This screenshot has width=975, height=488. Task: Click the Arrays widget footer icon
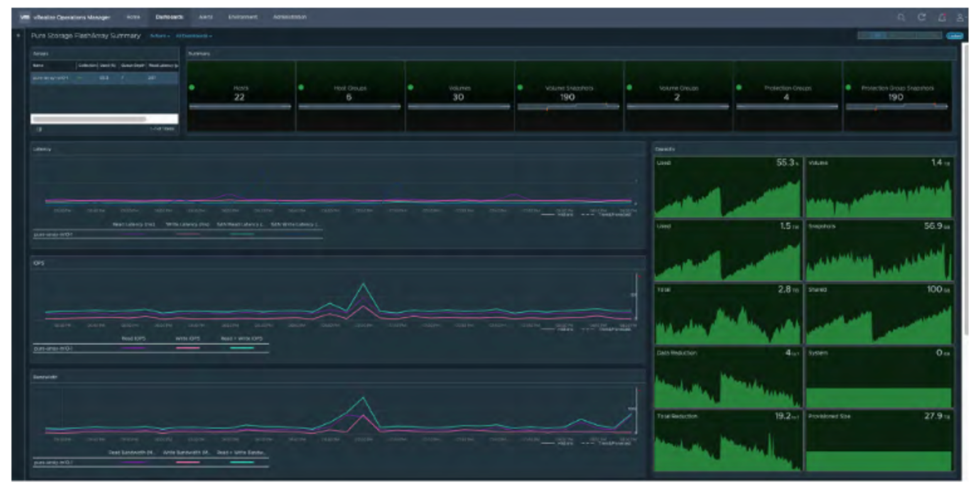[39, 129]
